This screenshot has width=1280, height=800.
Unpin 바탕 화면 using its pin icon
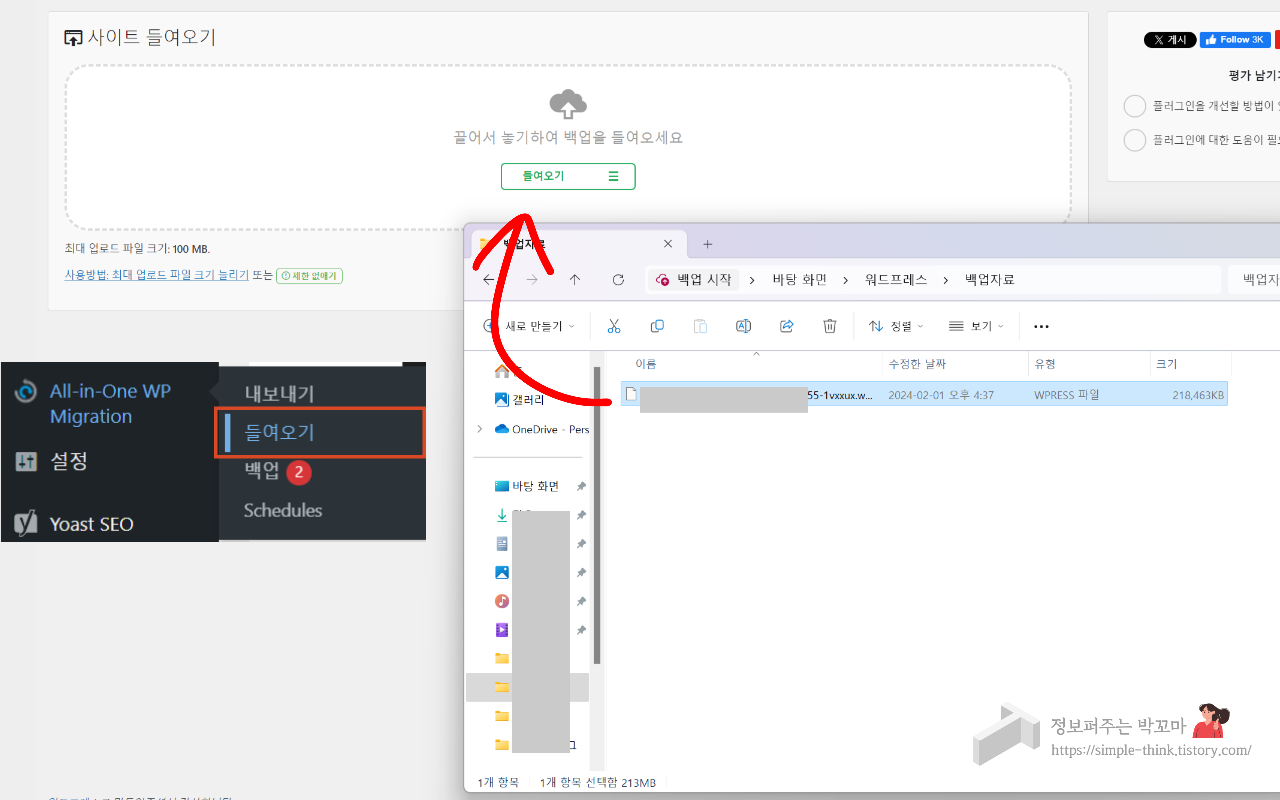point(581,486)
